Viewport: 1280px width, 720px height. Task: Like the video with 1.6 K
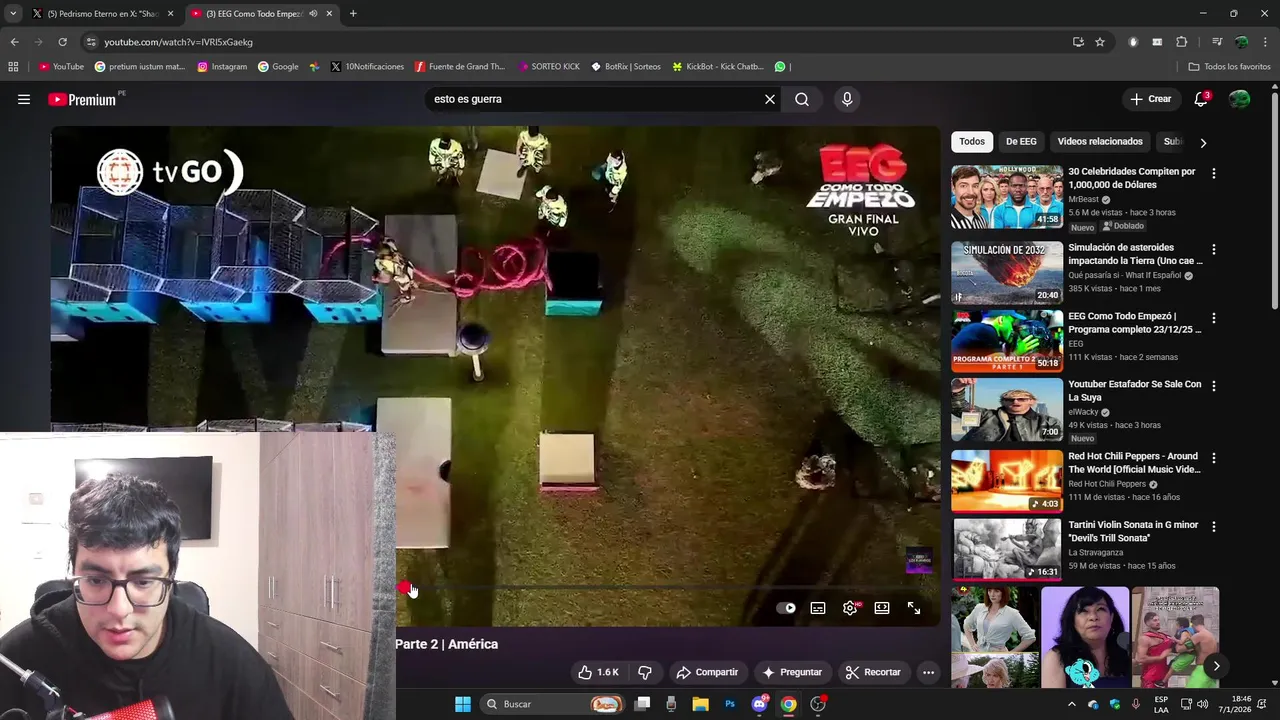pos(598,672)
